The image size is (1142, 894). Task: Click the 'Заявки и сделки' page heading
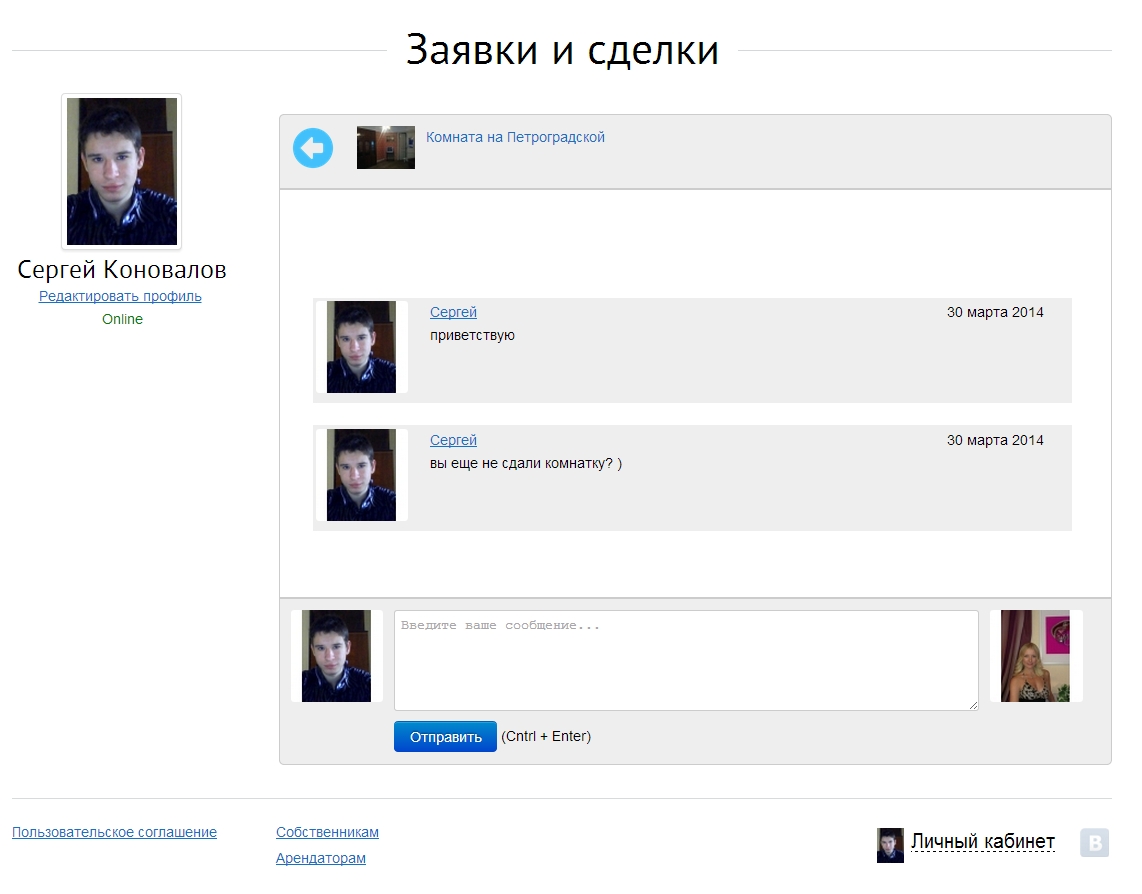point(562,50)
